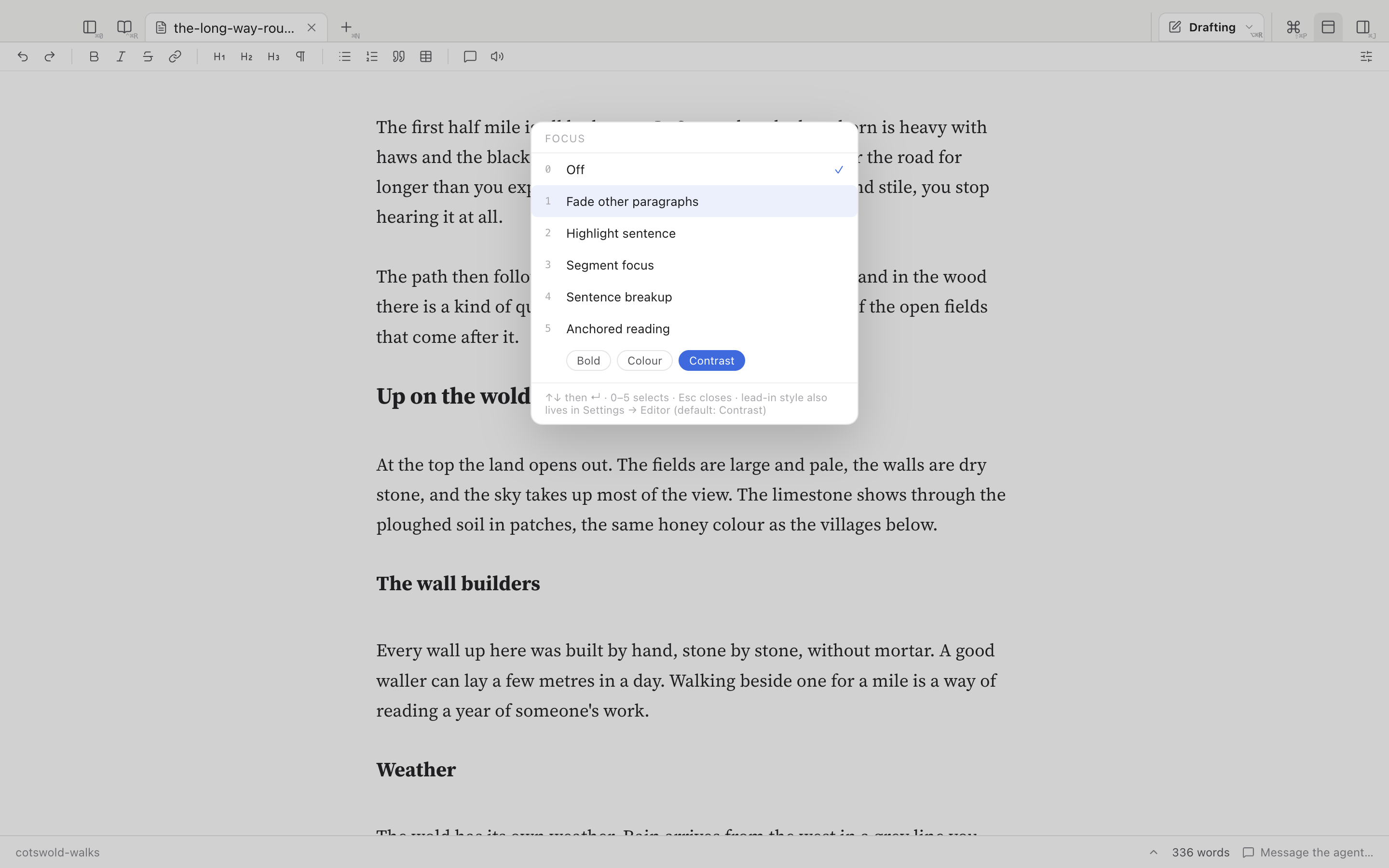Set Heading 2 with the H2 icon
Image resolution: width=1389 pixels, height=868 pixels.
tap(246, 56)
